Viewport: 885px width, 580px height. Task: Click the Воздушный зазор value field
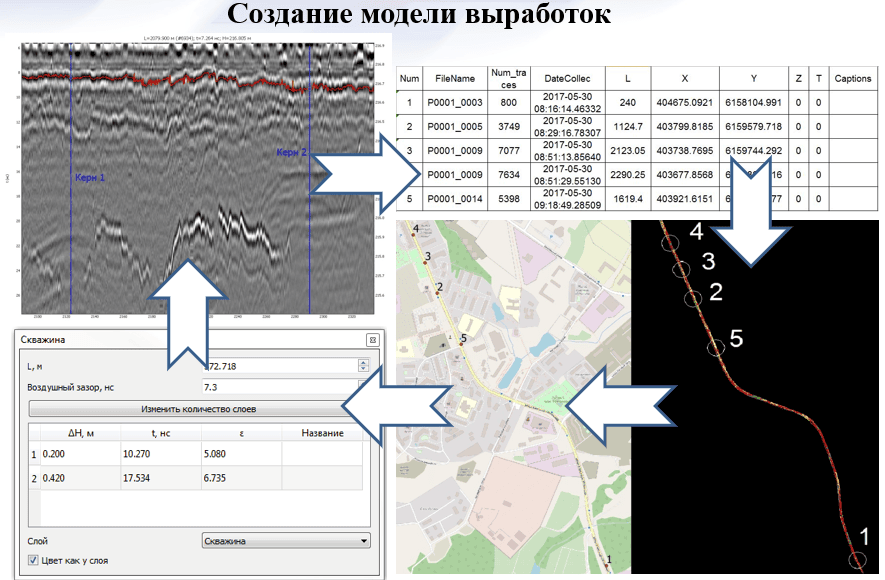pos(278,386)
